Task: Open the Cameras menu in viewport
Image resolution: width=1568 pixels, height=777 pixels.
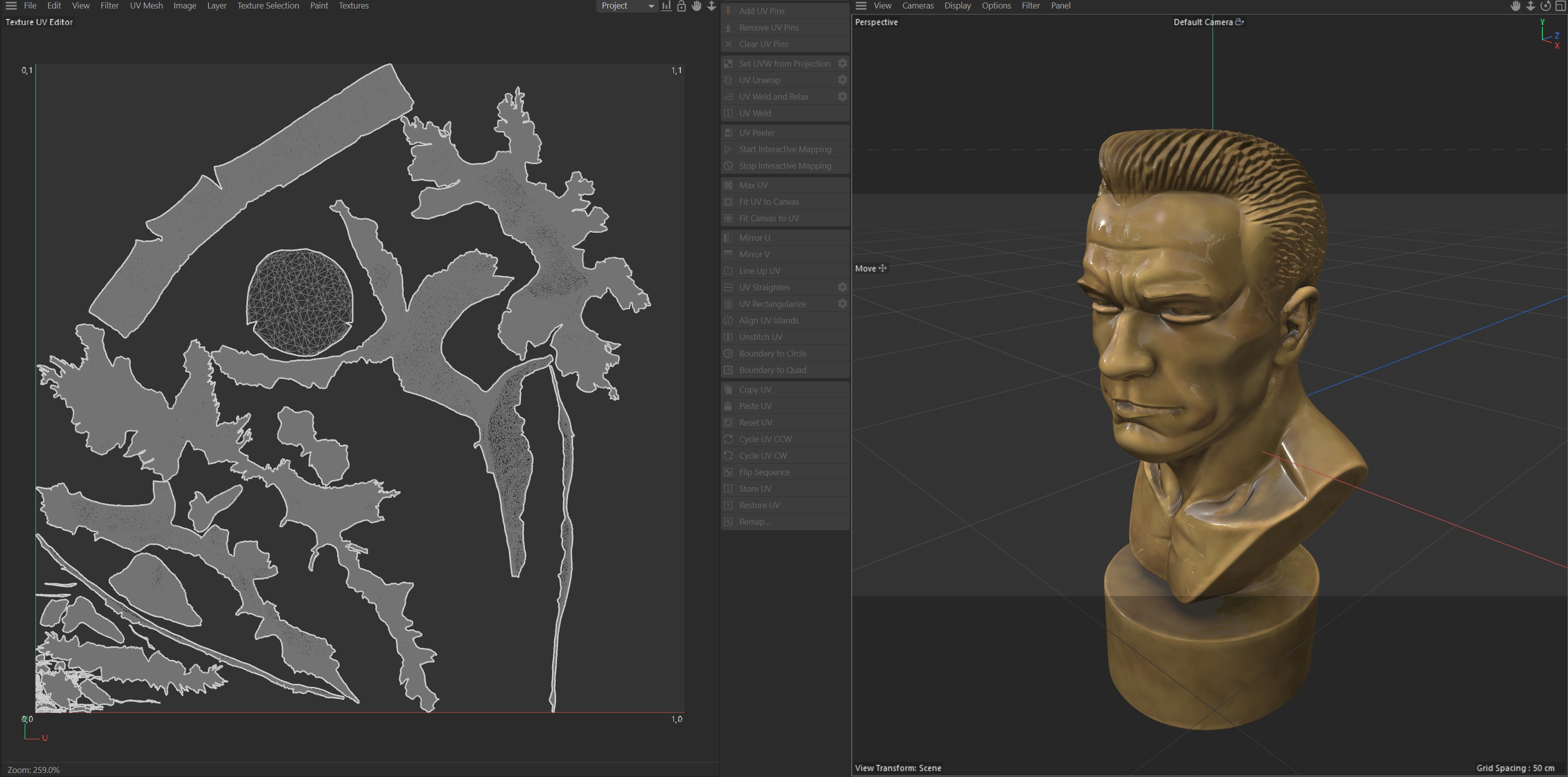Action: pos(917,6)
